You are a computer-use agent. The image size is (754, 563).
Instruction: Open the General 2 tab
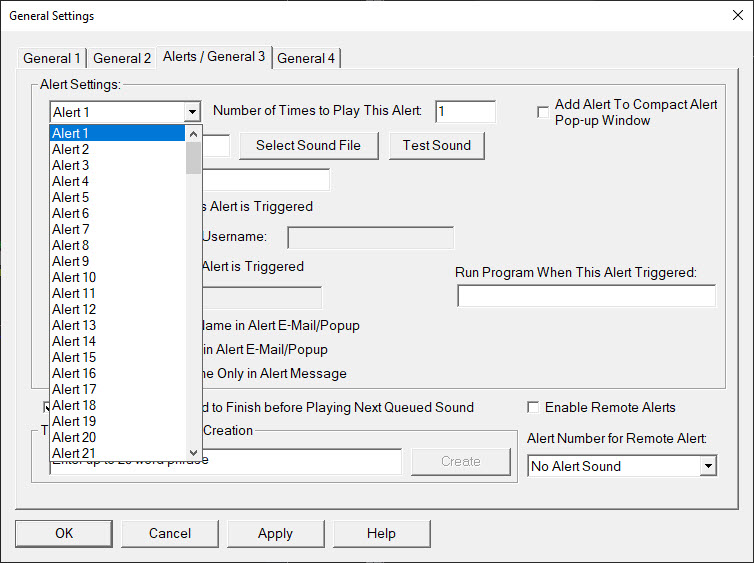122,58
